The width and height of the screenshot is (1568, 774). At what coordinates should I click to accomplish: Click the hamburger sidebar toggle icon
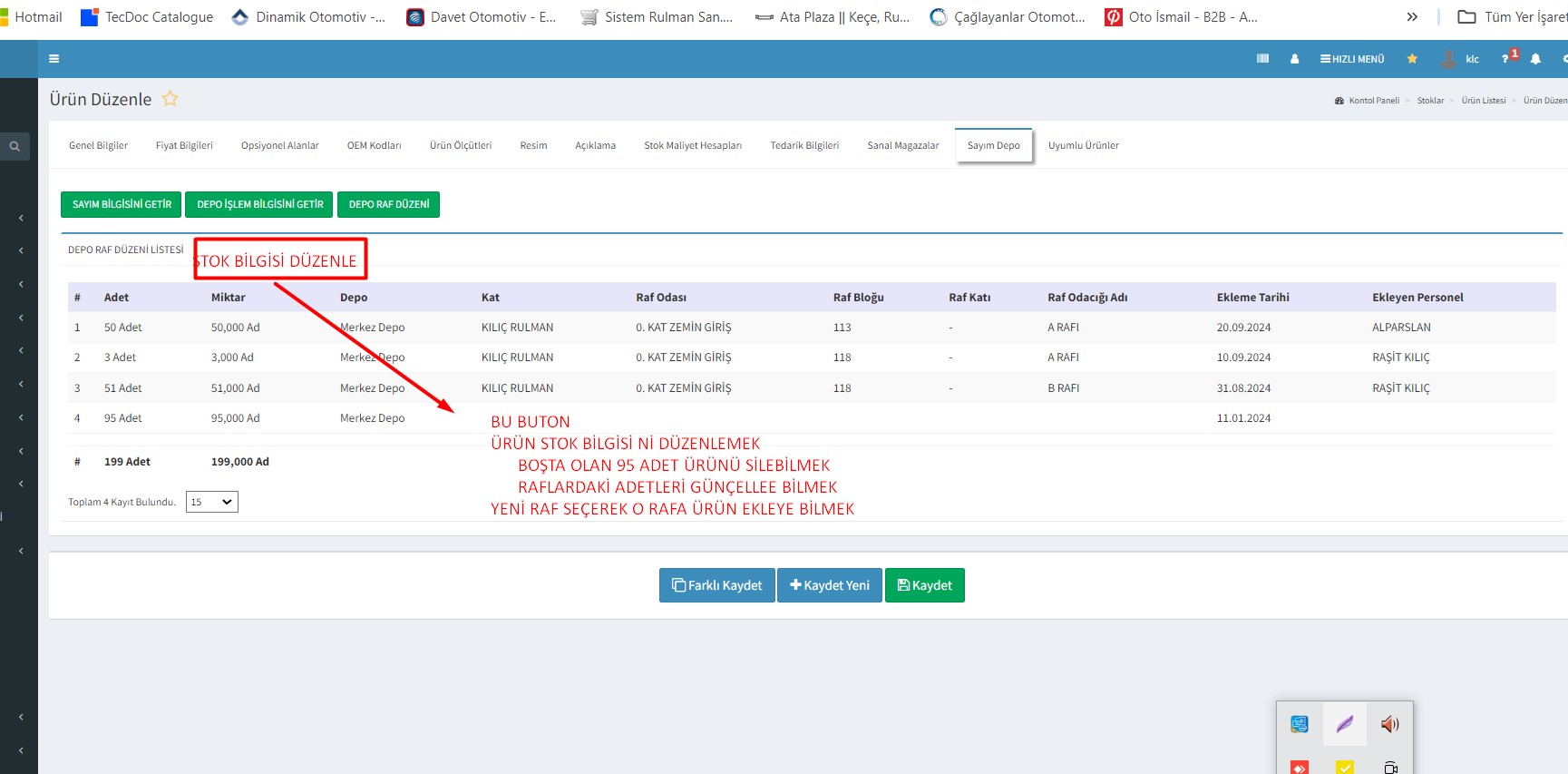pyautogui.click(x=54, y=59)
